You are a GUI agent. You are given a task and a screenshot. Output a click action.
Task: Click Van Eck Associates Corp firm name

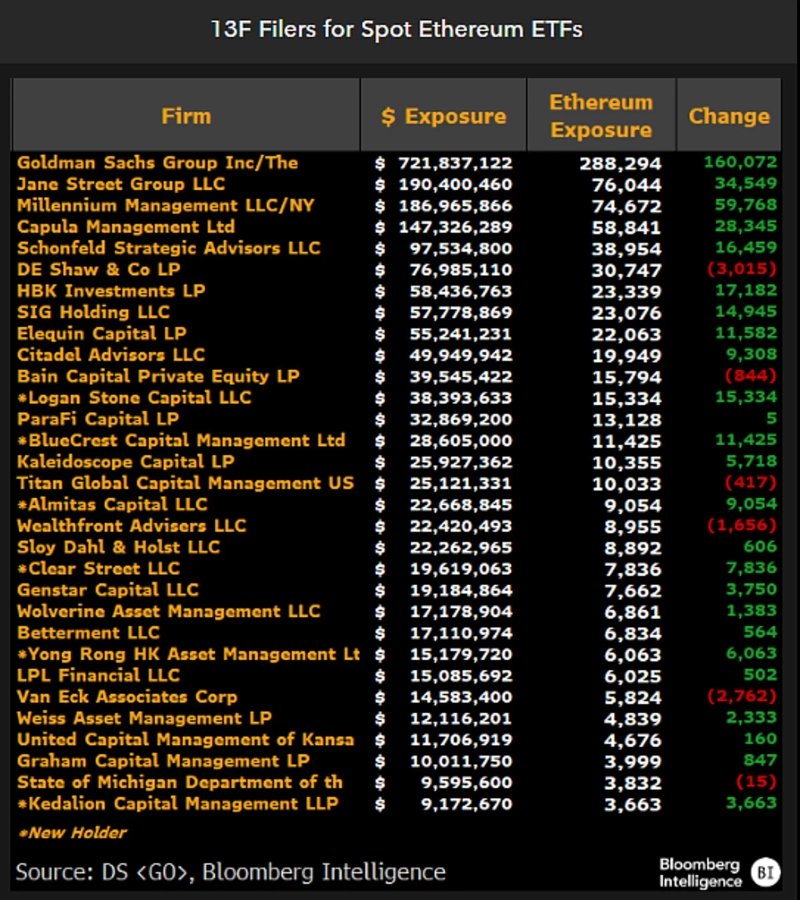pos(127,697)
